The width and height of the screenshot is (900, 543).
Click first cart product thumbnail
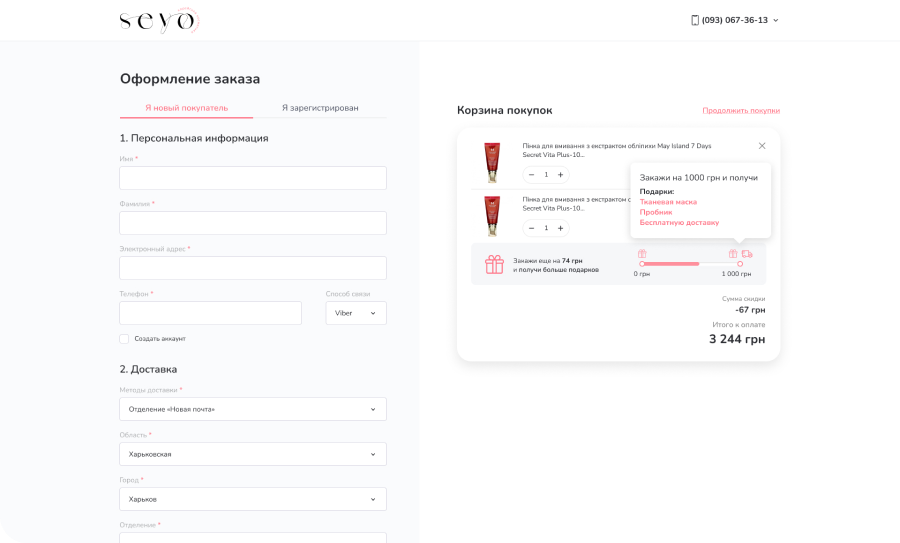(x=492, y=162)
